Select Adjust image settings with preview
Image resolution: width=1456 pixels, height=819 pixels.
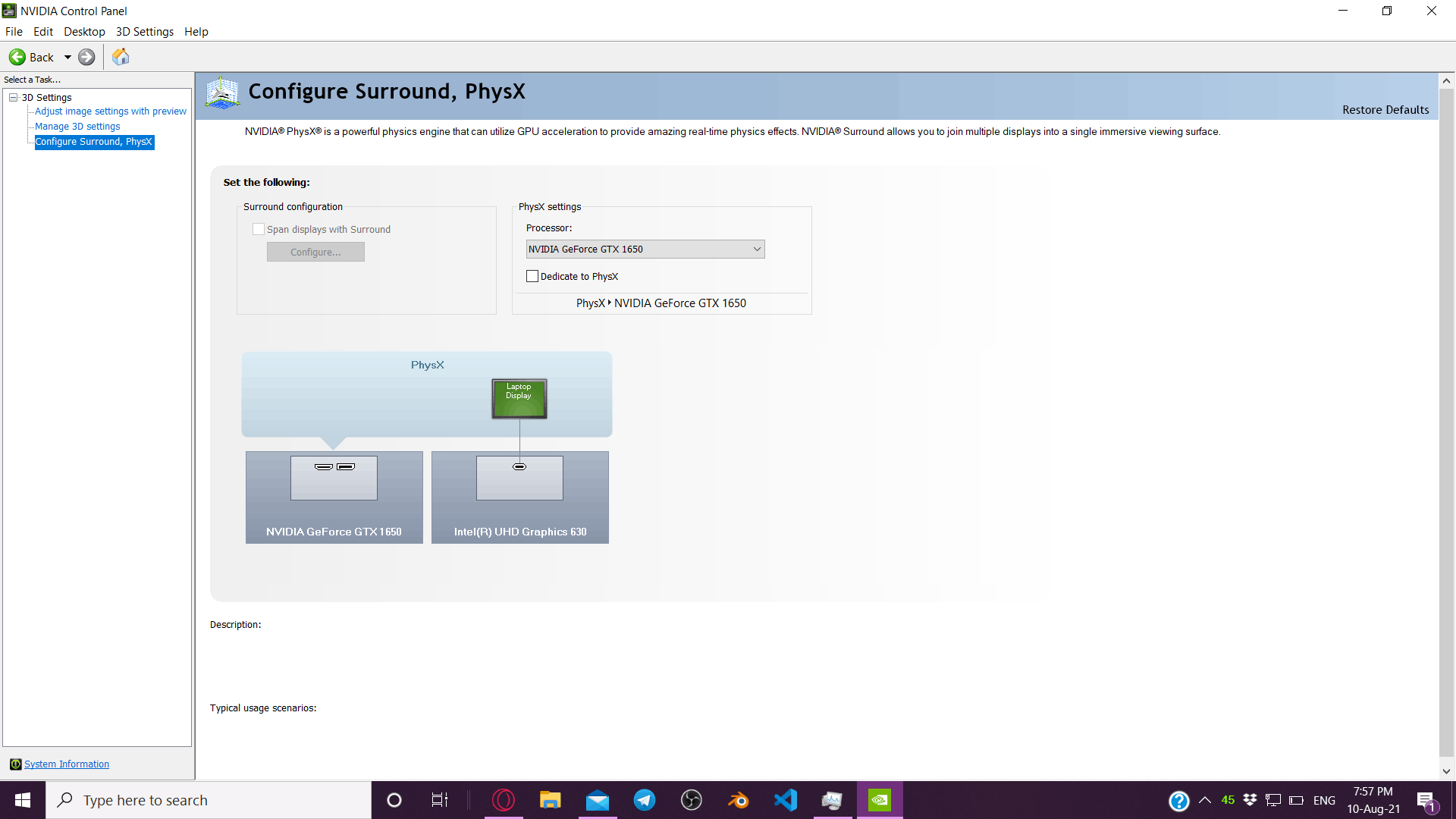[109, 111]
